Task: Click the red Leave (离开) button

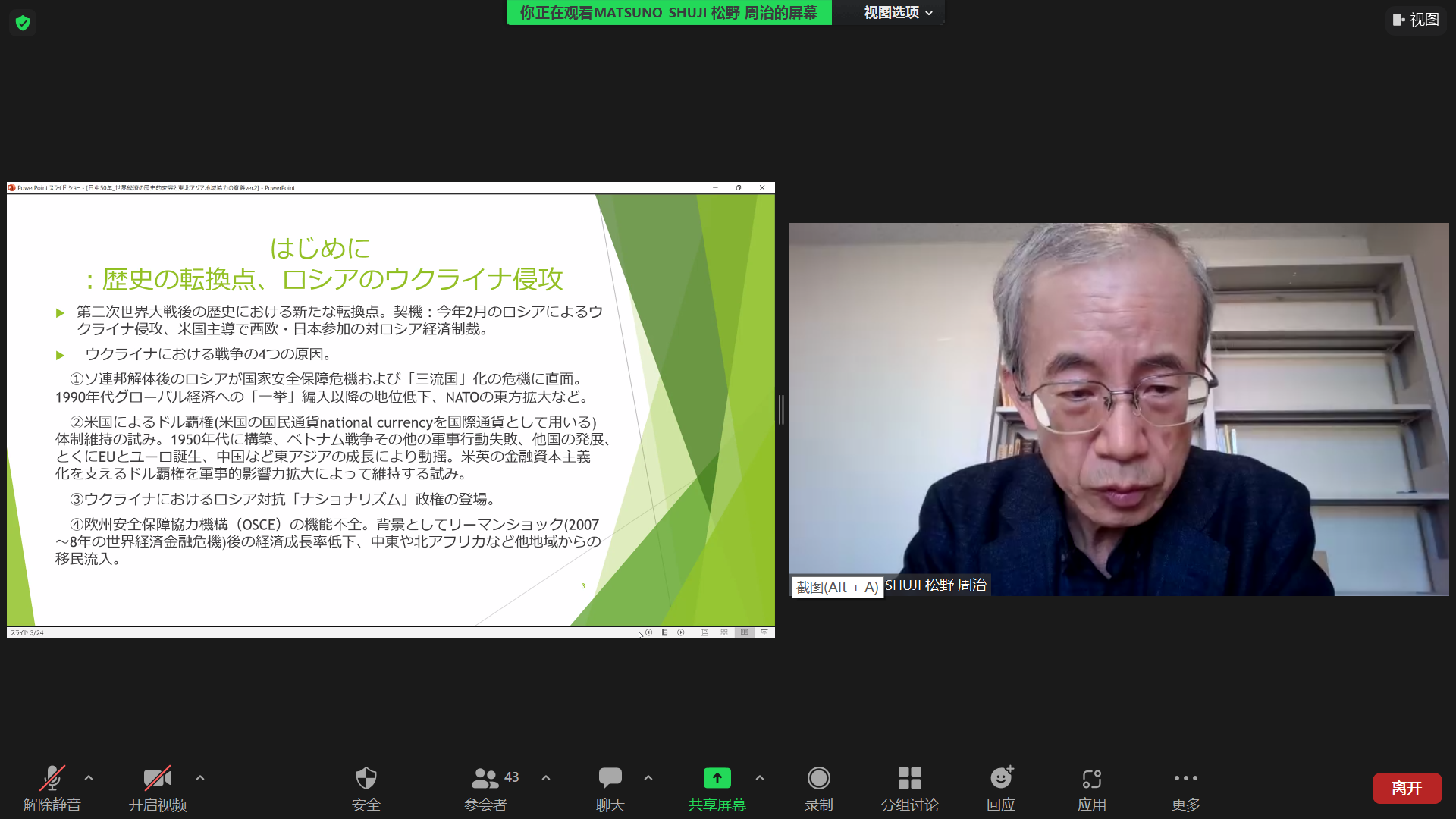Action: pos(1407,788)
